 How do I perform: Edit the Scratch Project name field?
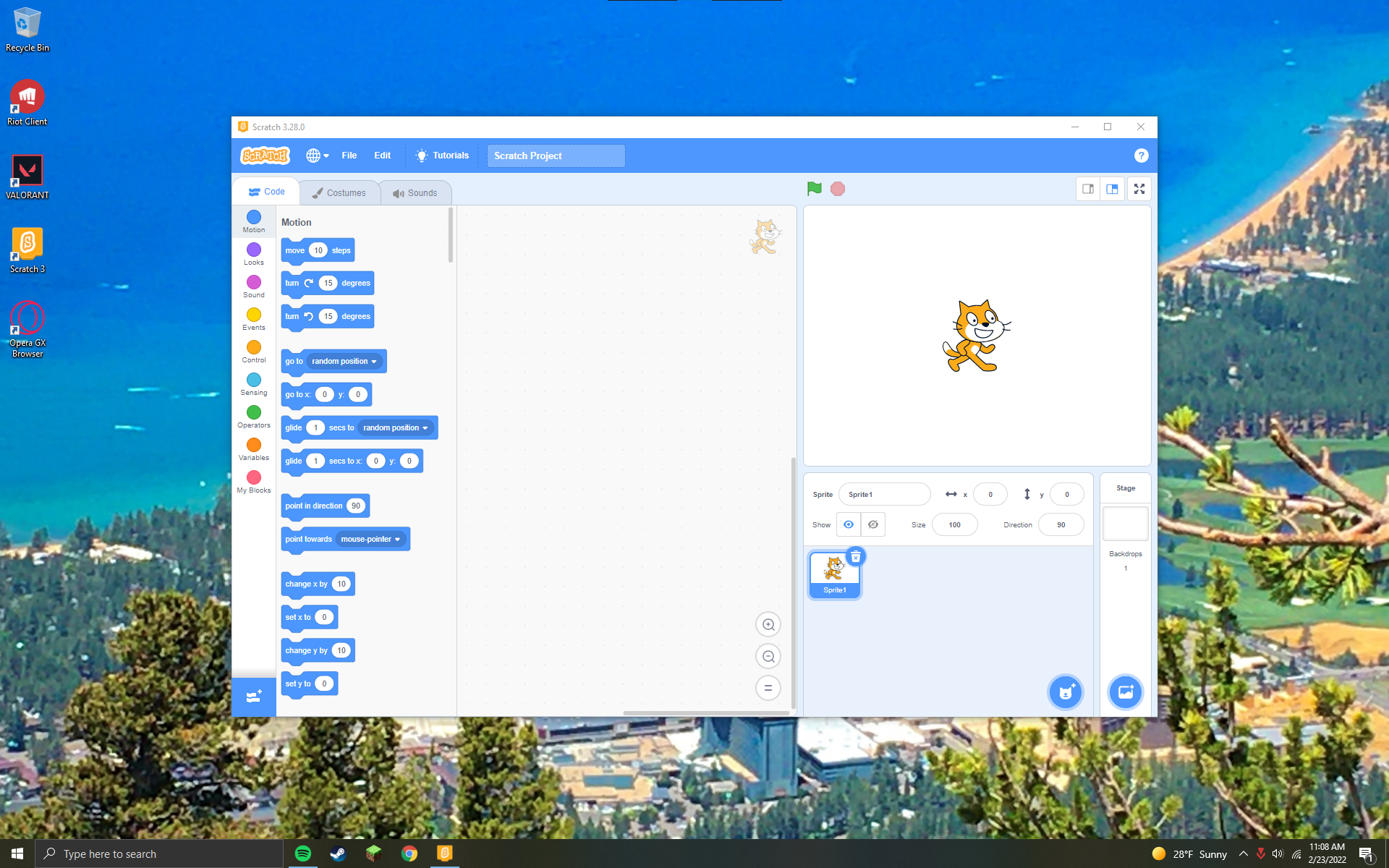(556, 155)
